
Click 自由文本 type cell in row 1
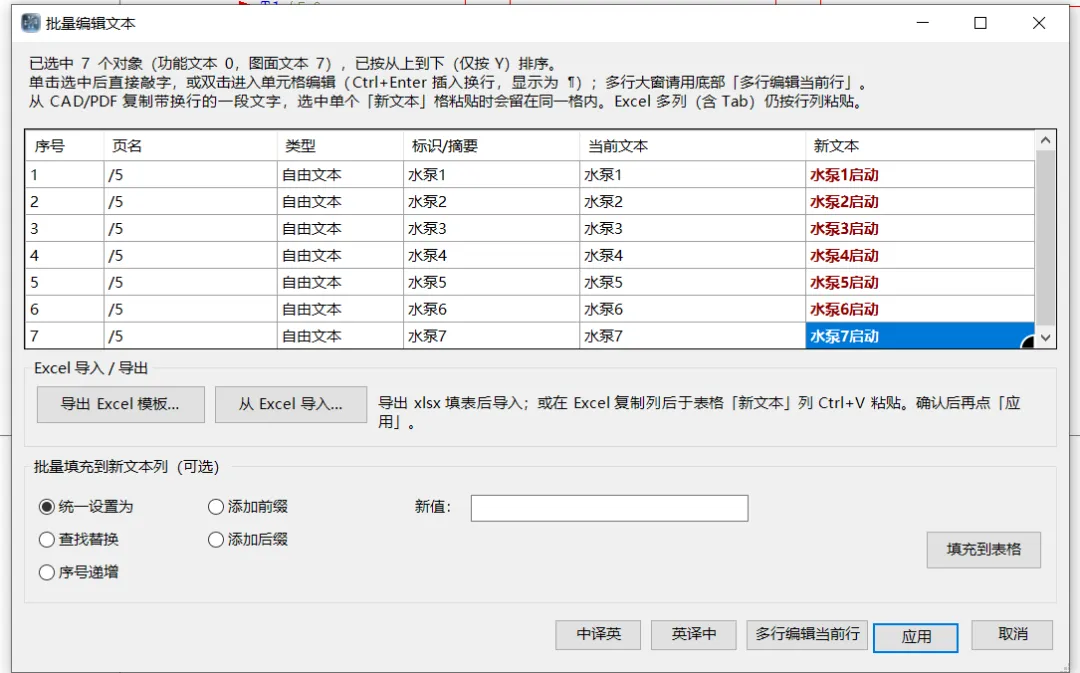tap(340, 175)
